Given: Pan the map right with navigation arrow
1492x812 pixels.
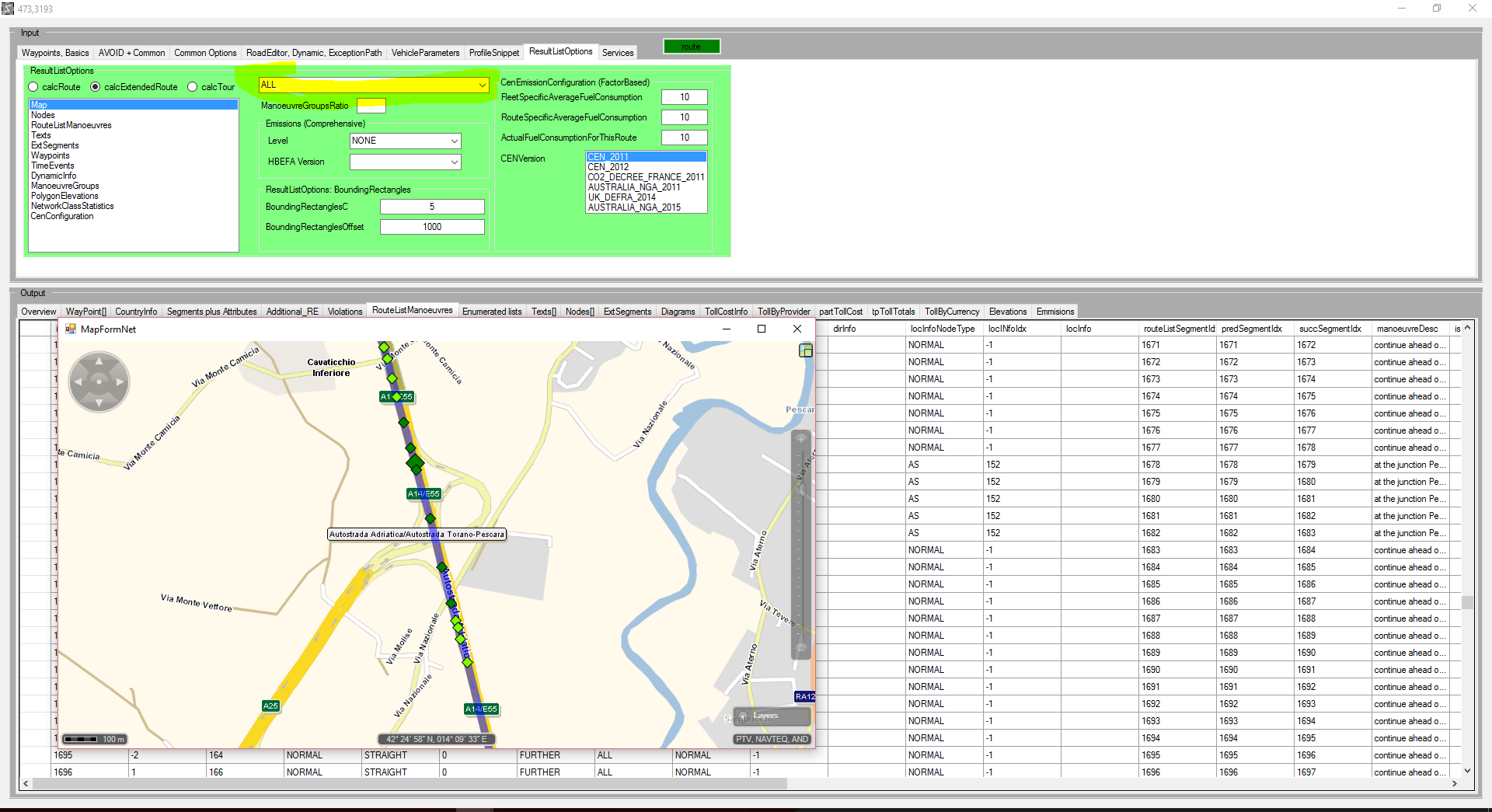Looking at the screenshot, I should coord(120,382).
